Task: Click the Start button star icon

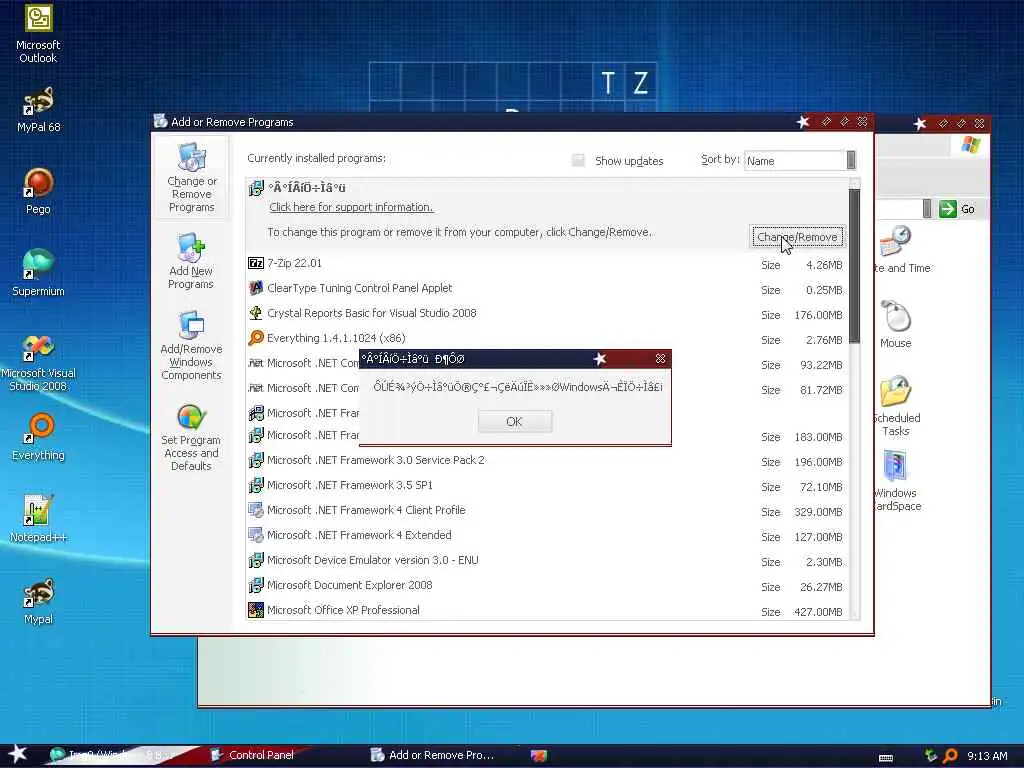Action: 18,754
